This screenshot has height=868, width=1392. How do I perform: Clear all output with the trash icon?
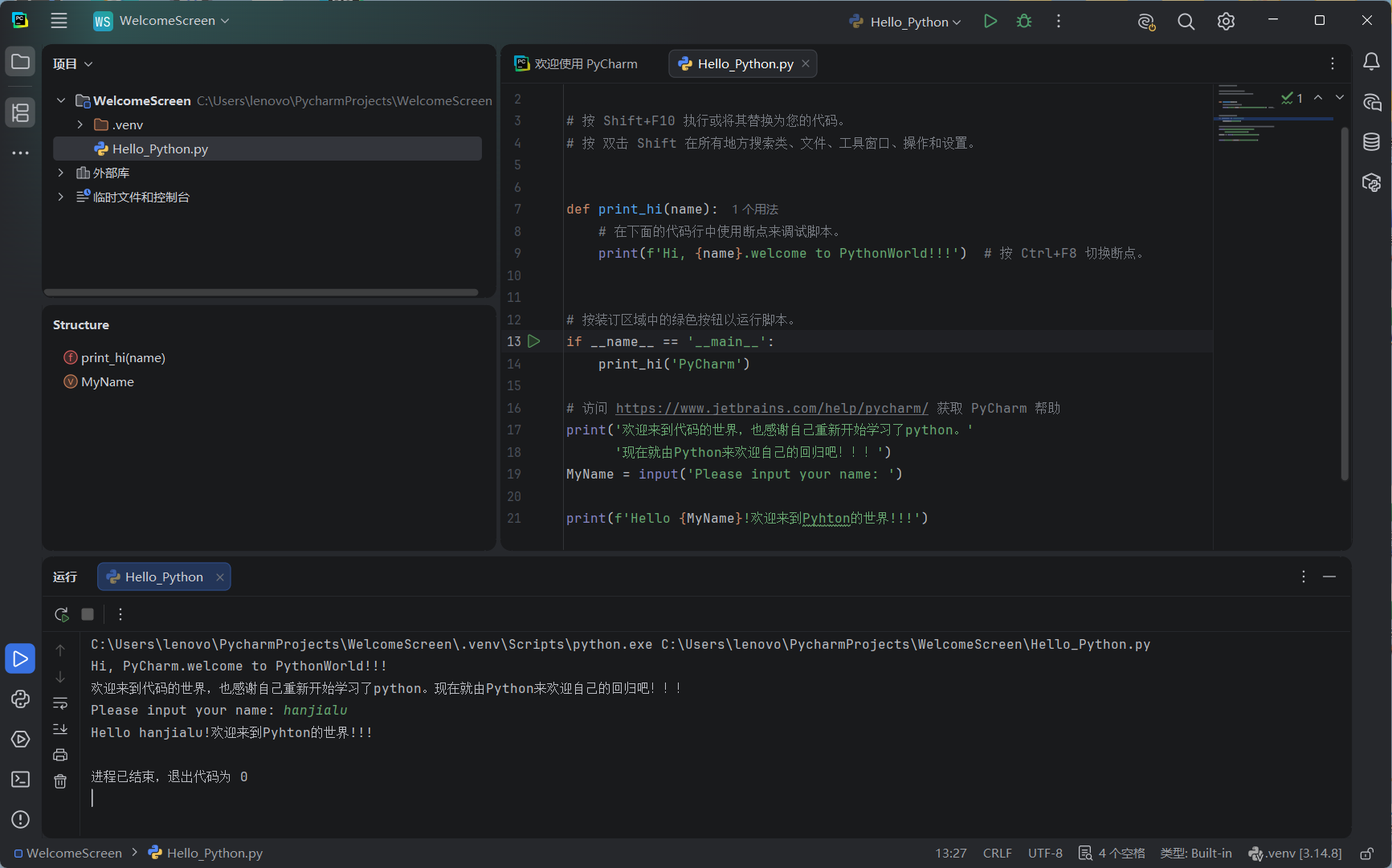click(60, 781)
